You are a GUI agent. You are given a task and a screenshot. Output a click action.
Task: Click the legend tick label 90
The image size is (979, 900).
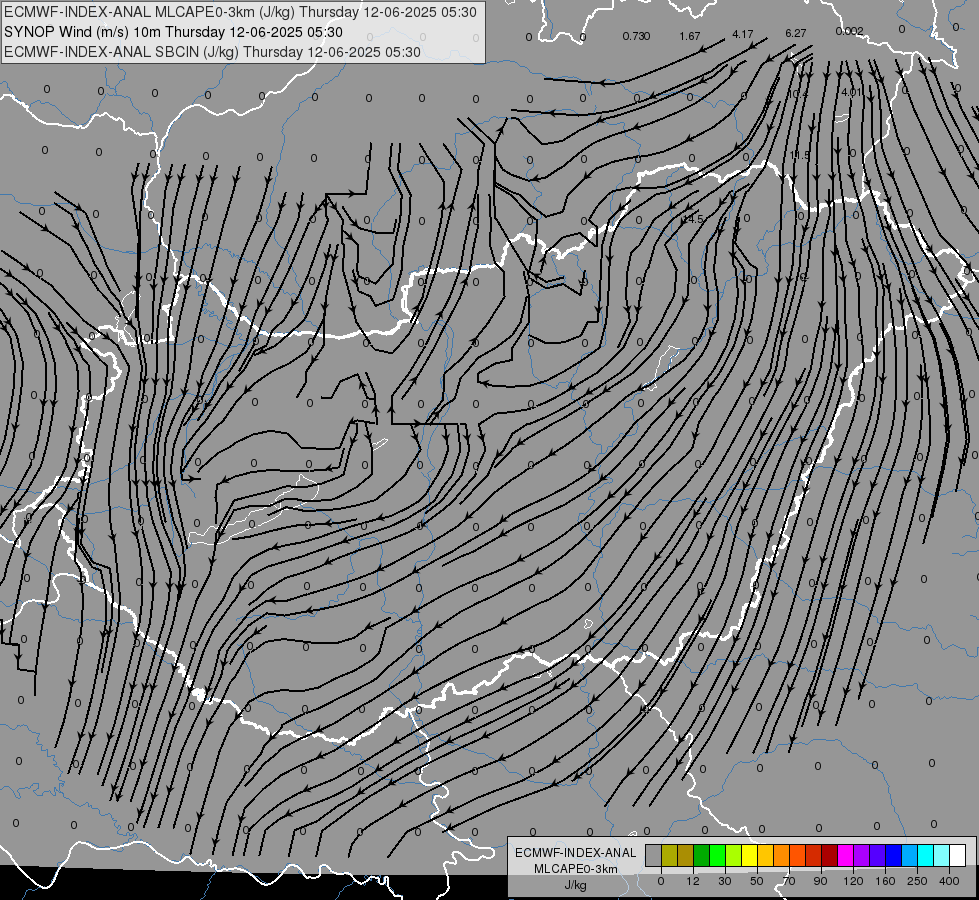(x=820, y=881)
